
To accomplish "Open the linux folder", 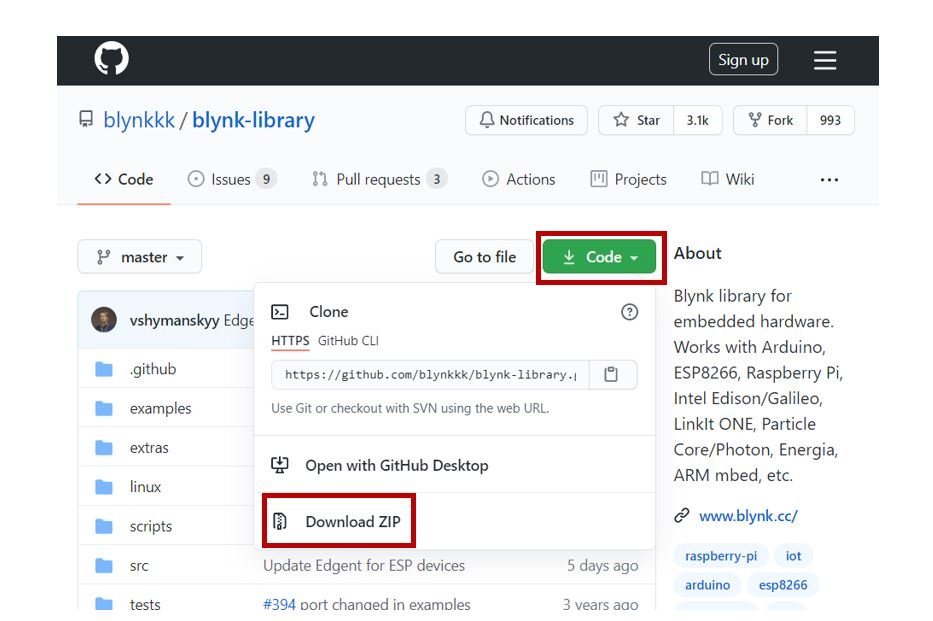I will pyautogui.click(x=145, y=487).
